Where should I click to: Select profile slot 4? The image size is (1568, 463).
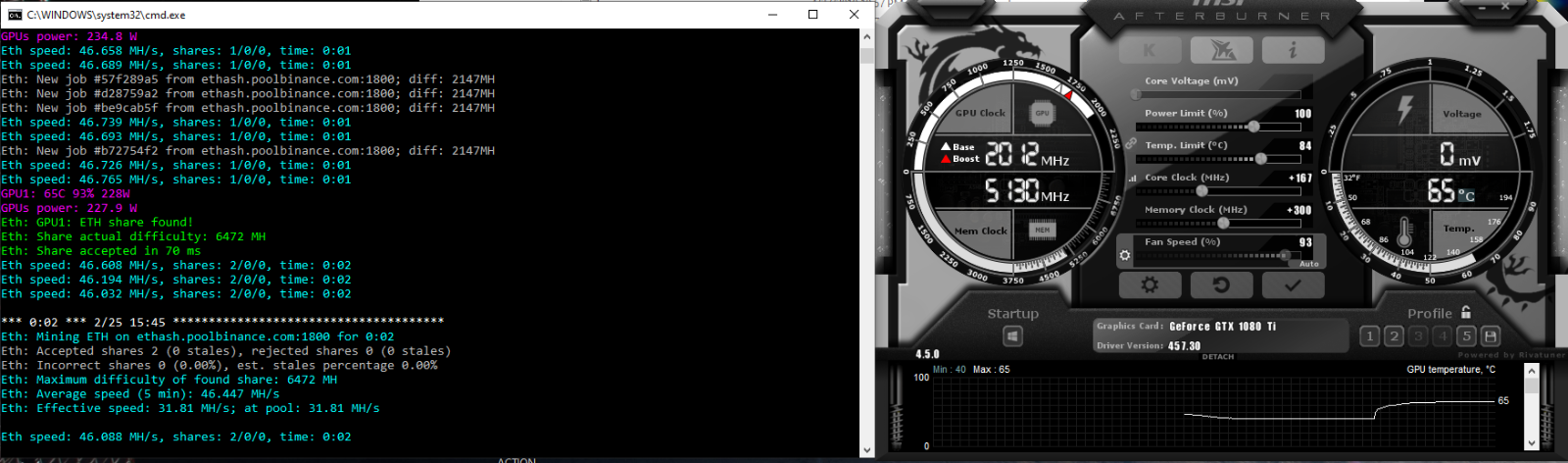(1442, 336)
